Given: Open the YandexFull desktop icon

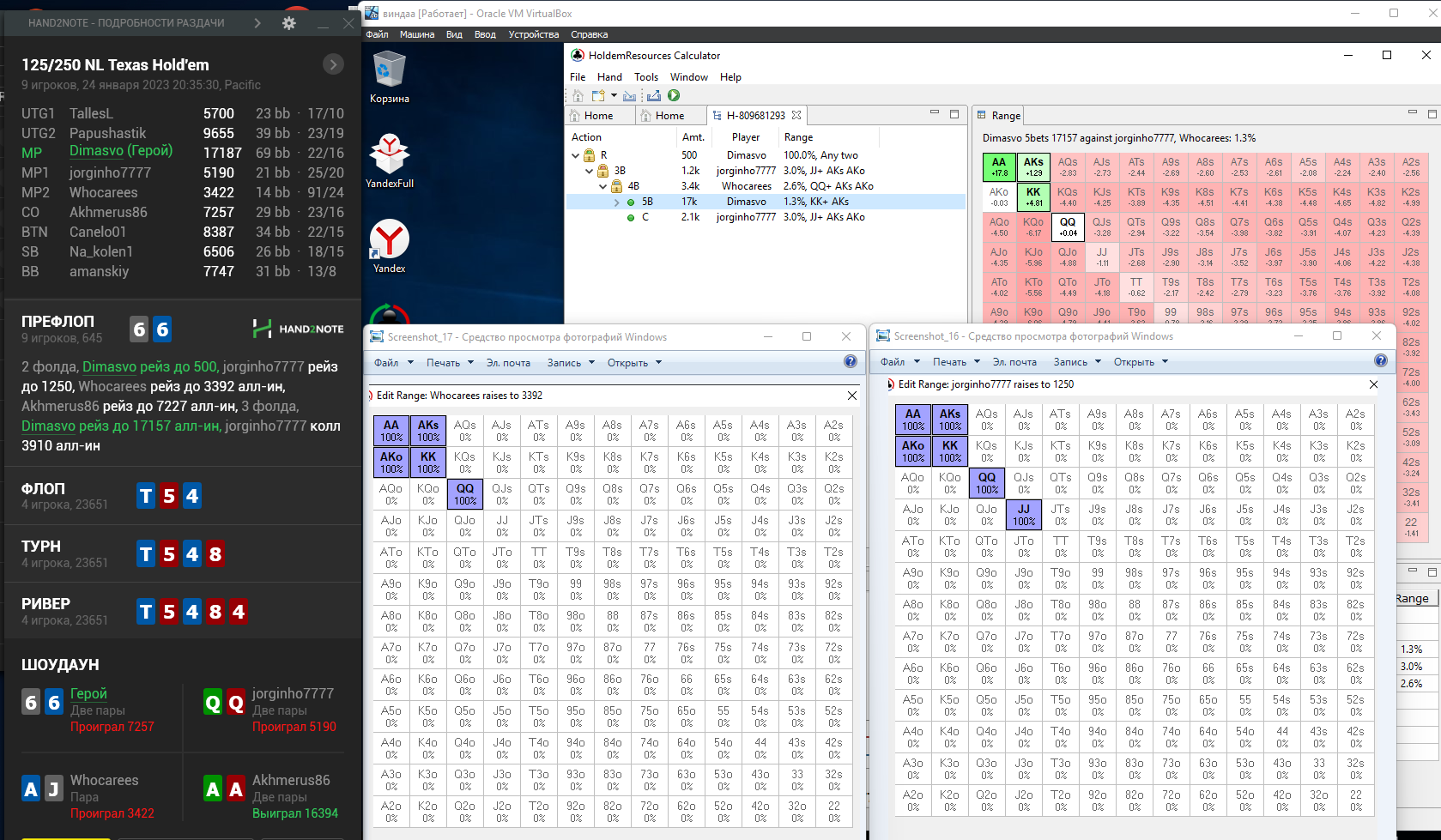Looking at the screenshot, I should coord(390,161).
